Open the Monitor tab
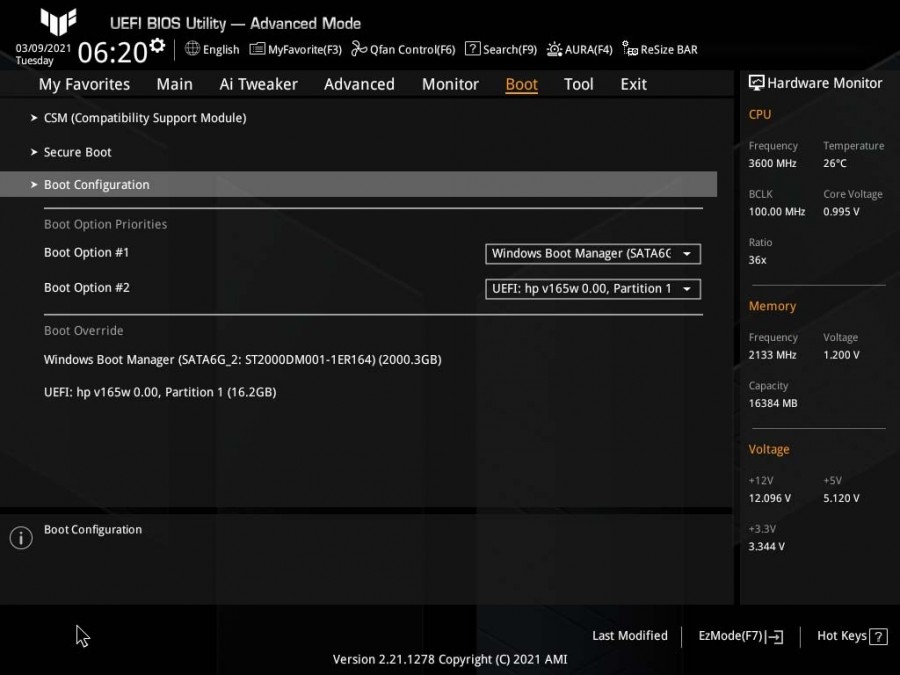This screenshot has width=900, height=675. tap(450, 84)
